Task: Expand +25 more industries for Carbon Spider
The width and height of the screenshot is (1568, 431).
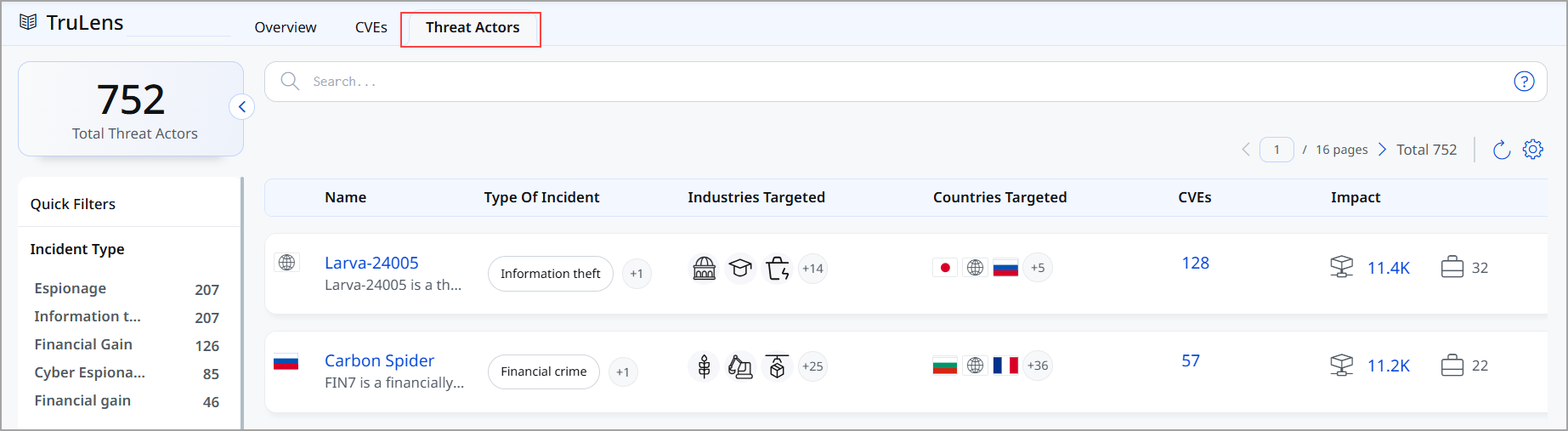Action: pos(812,366)
